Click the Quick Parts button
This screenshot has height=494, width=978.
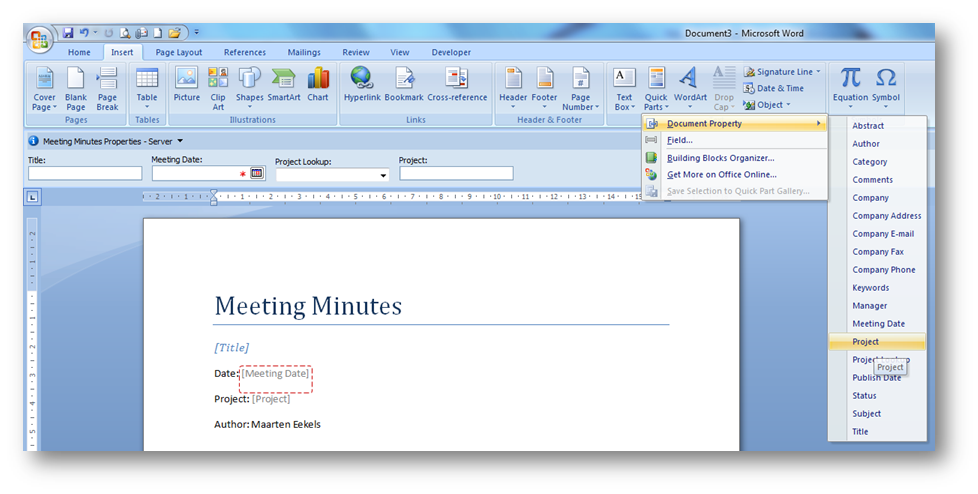click(656, 89)
